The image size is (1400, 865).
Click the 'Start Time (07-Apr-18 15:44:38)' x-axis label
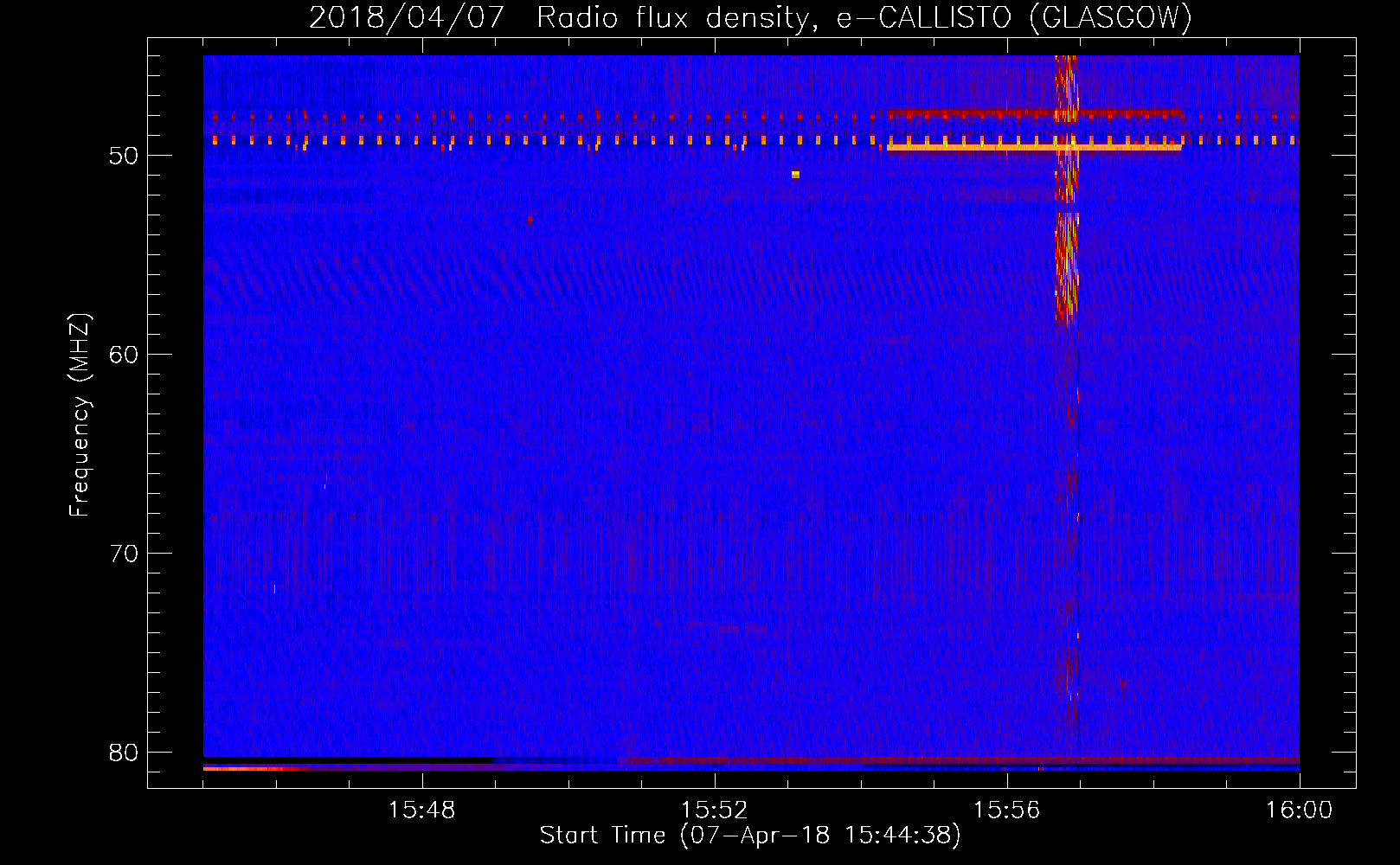click(750, 836)
